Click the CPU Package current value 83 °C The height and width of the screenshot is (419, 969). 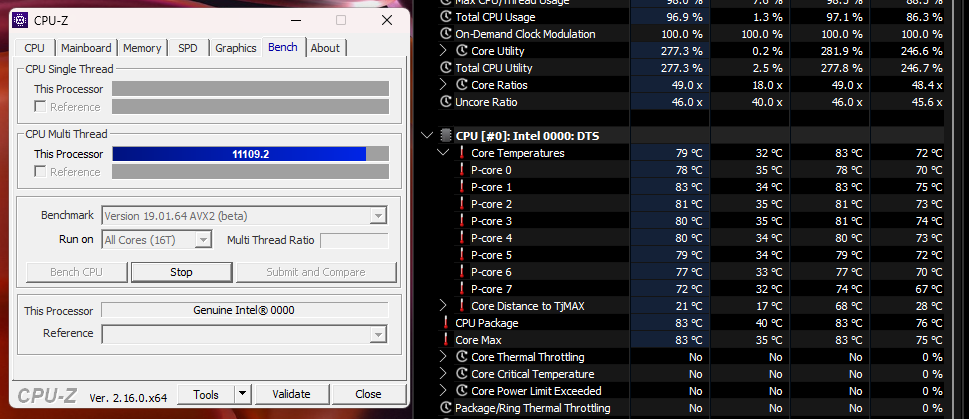tap(688, 323)
